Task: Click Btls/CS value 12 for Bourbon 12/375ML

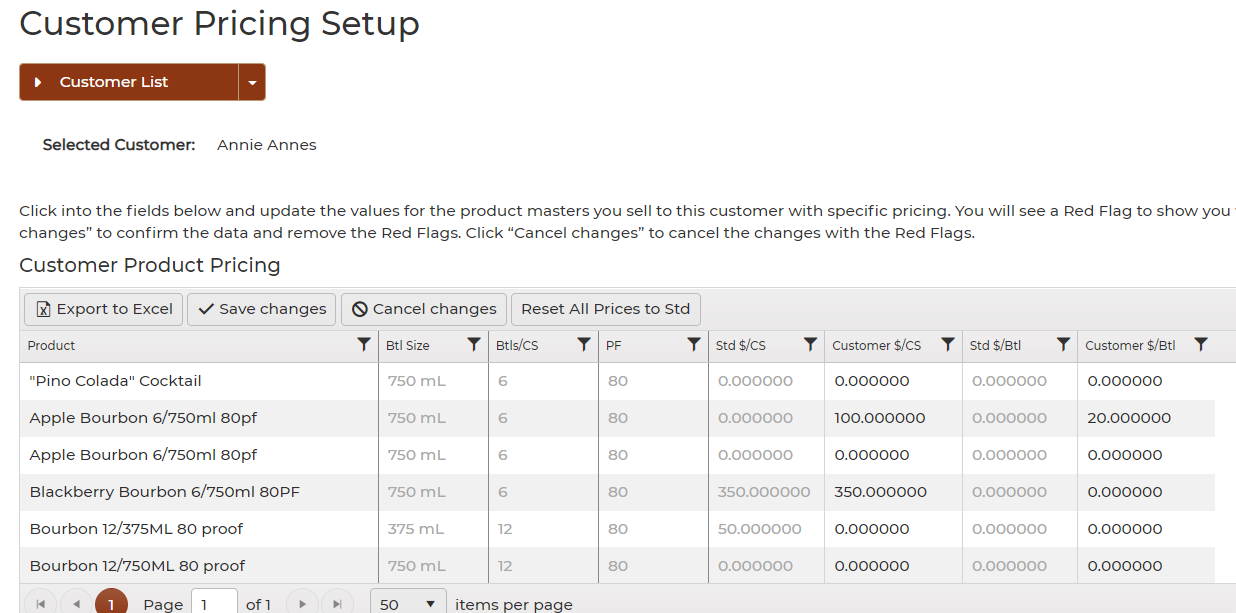Action: tap(543, 529)
